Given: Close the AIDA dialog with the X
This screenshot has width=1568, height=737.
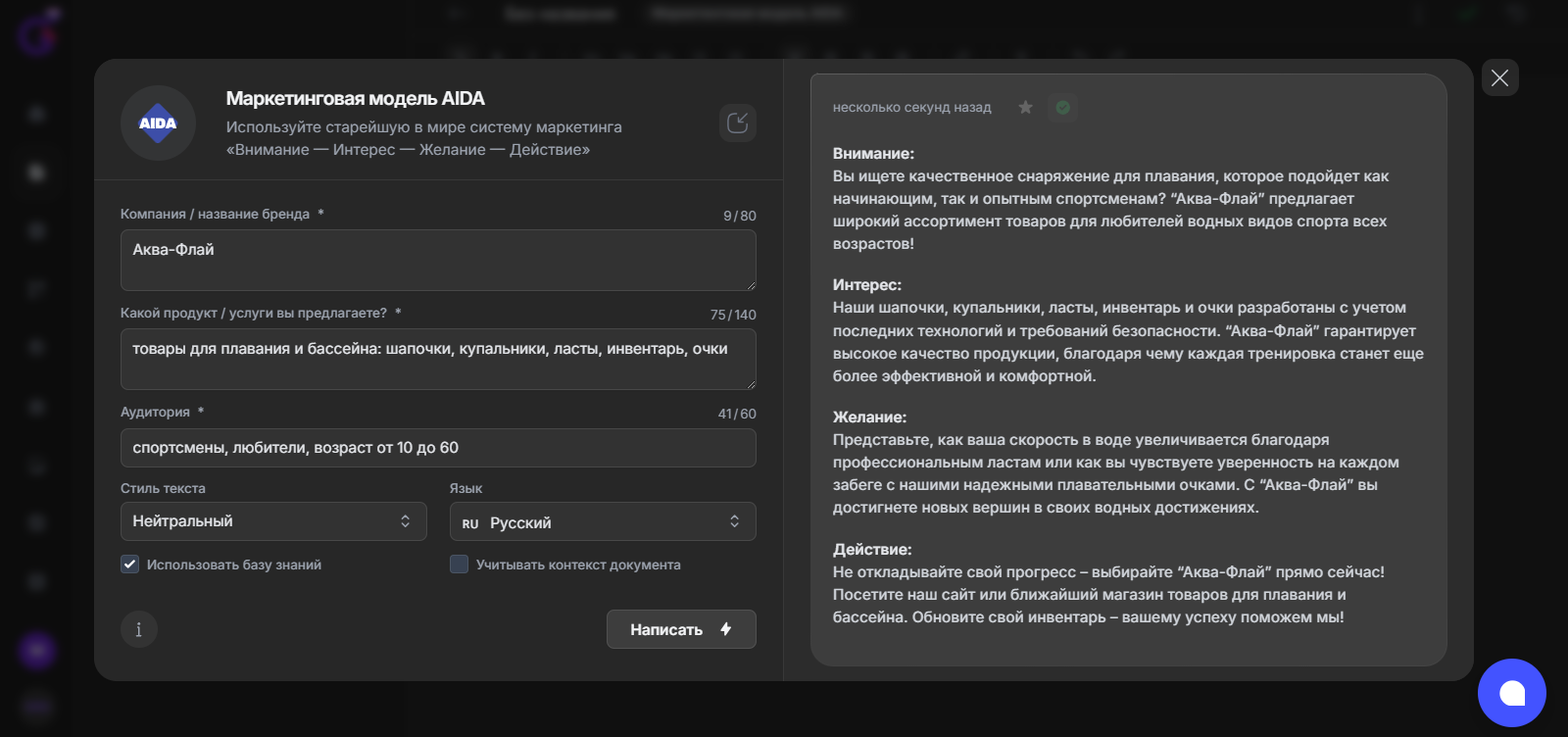Looking at the screenshot, I should [x=1499, y=77].
